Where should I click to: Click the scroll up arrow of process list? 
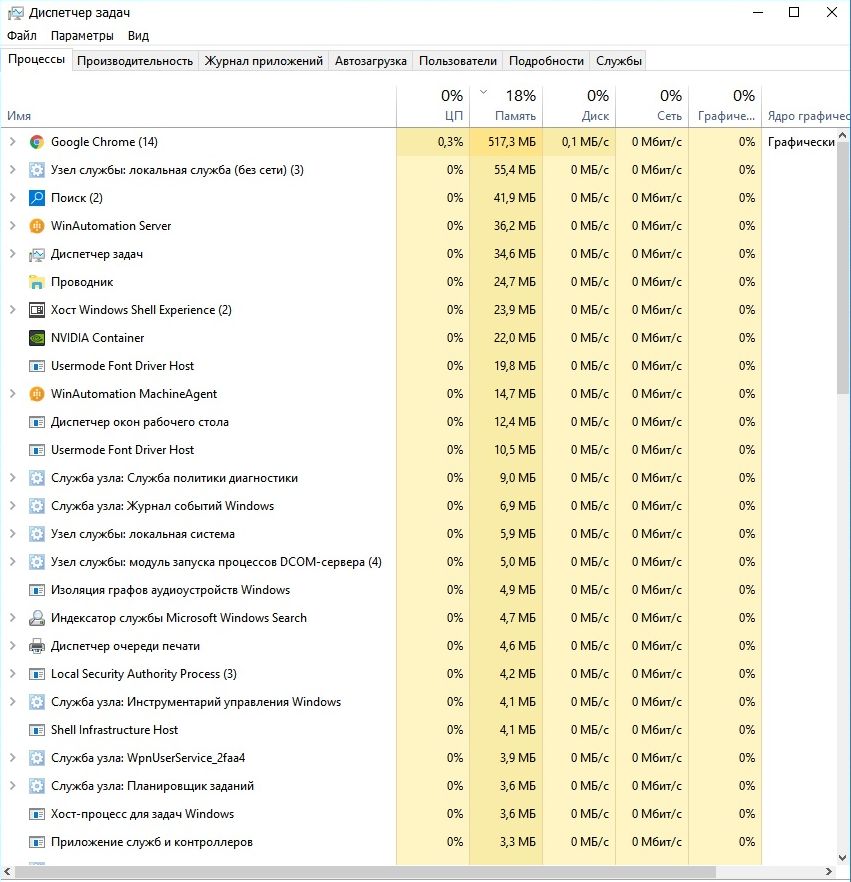point(843,135)
